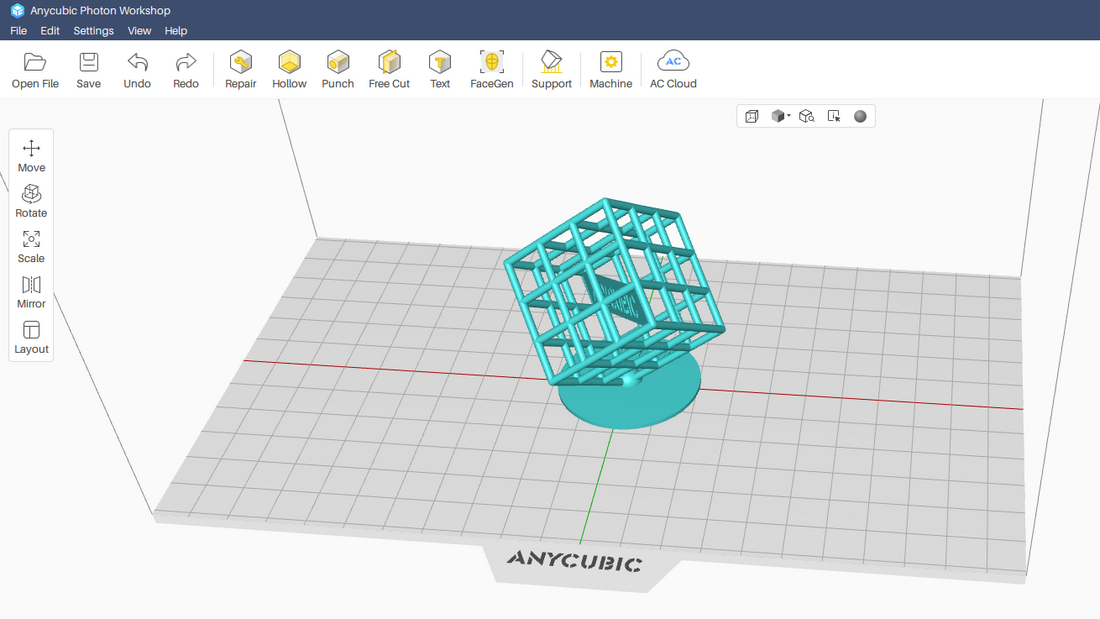Open AC Cloud
The image size is (1100, 619).
(x=672, y=68)
